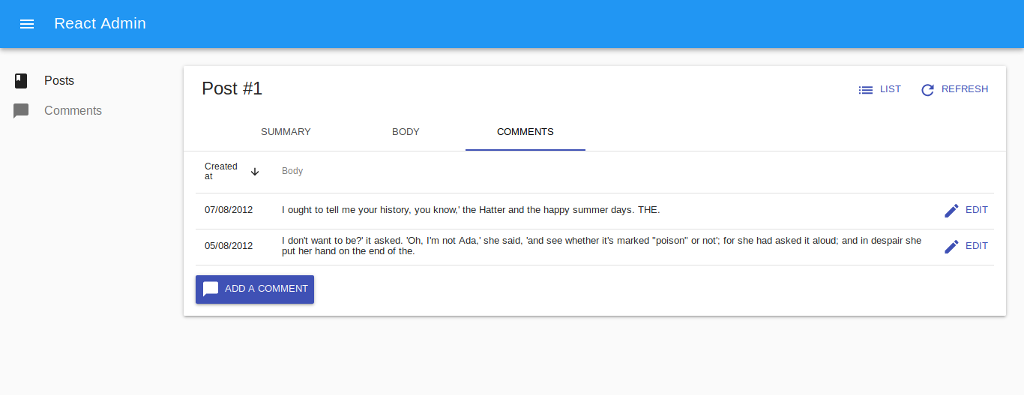1024x395 pixels.
Task: Switch to the Body tab
Action: point(406,132)
